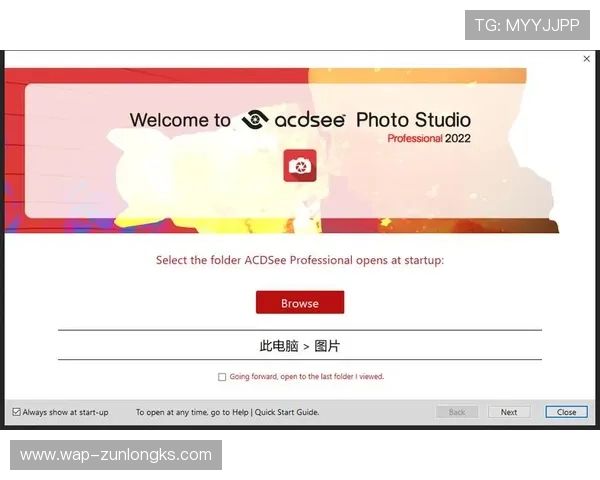Click the Close button at bottom right
The height and width of the screenshot is (480, 600).
[566, 412]
